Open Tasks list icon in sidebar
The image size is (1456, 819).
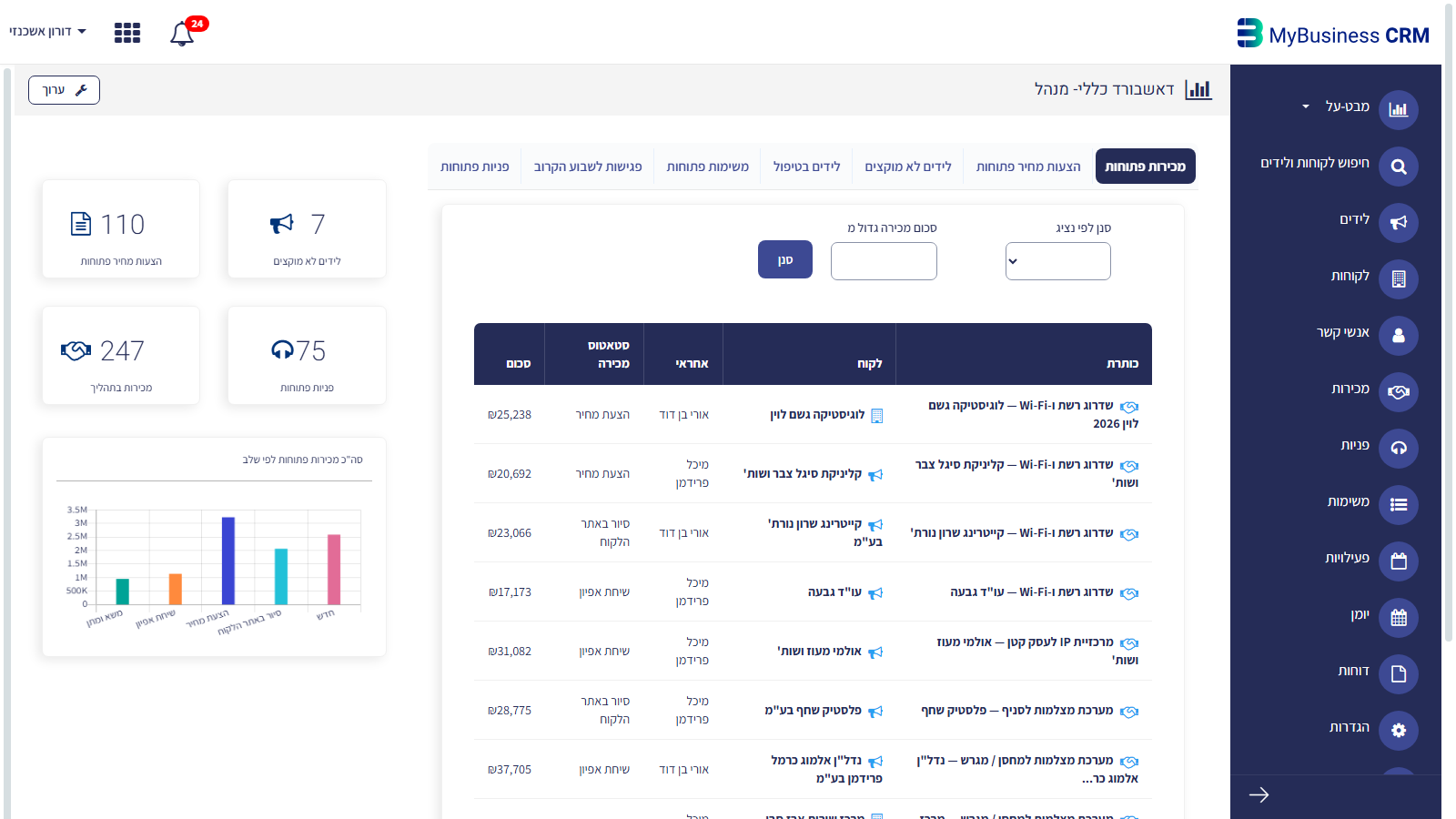1399,505
